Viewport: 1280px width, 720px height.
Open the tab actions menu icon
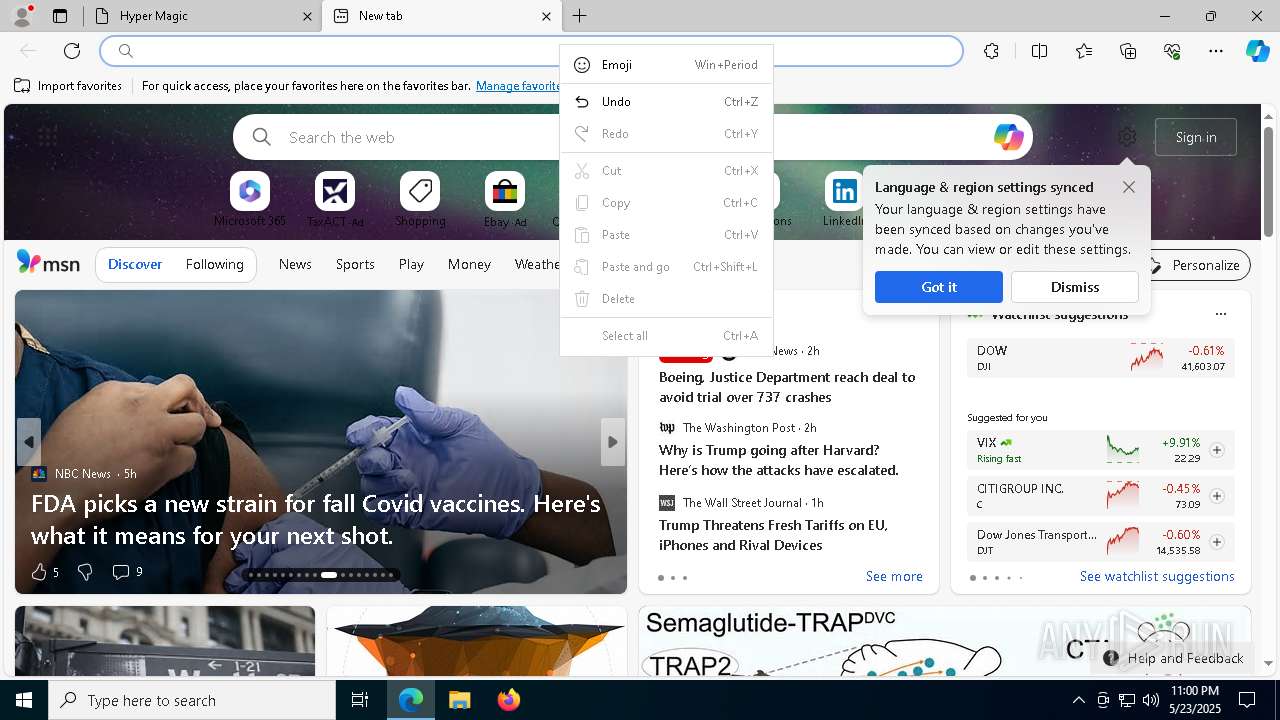tap(60, 16)
